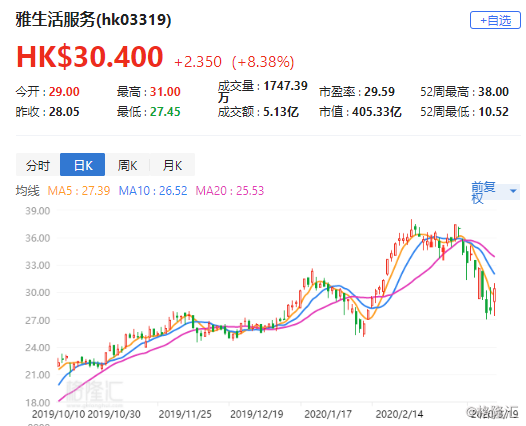Click the 最低 27.45 day low value
526x426 pixels.
pos(149,112)
